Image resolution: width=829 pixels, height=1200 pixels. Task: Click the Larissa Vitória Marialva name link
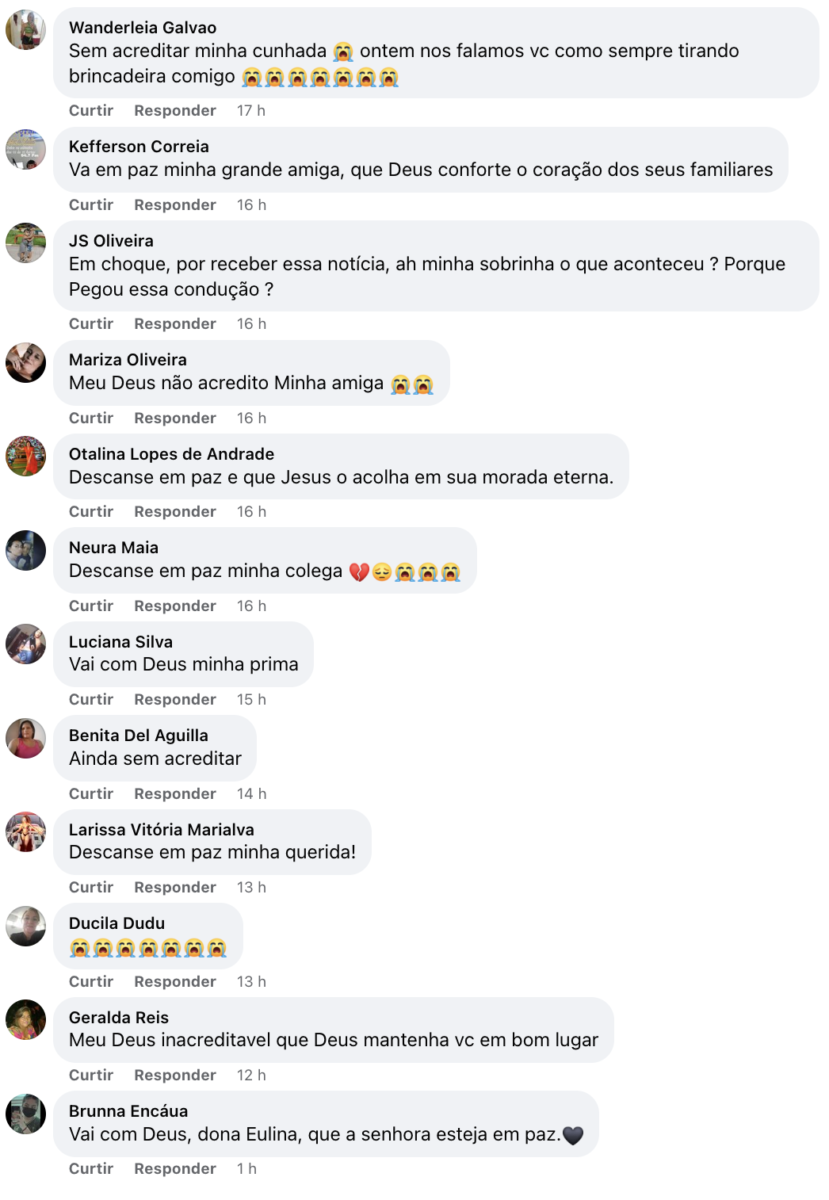[161, 829]
